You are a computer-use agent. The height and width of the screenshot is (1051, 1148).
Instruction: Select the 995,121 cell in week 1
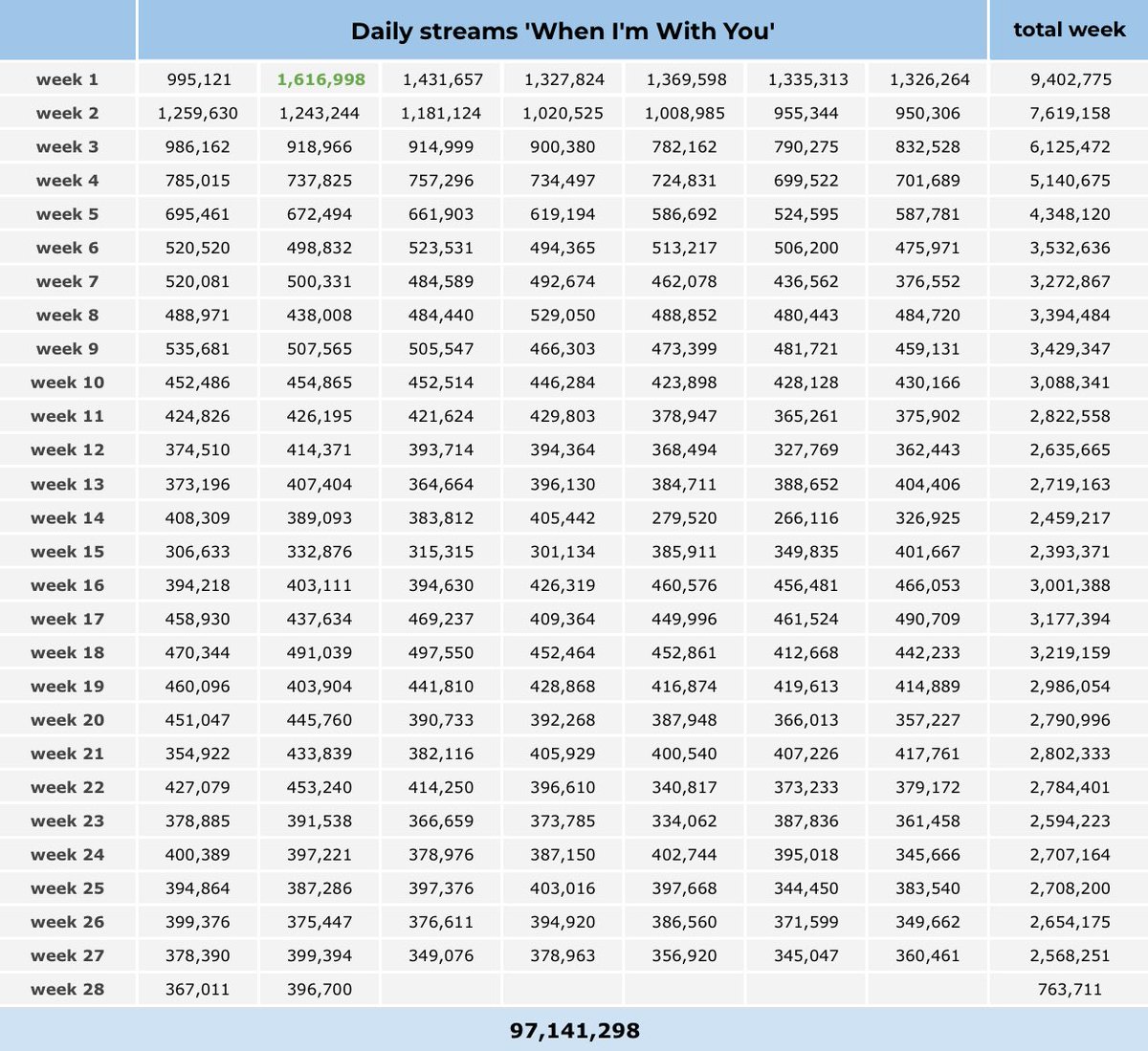[198, 79]
